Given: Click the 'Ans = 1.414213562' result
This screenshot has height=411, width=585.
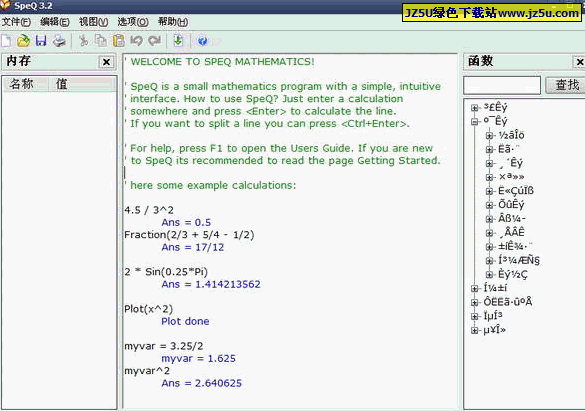Looking at the screenshot, I should pos(211,284).
